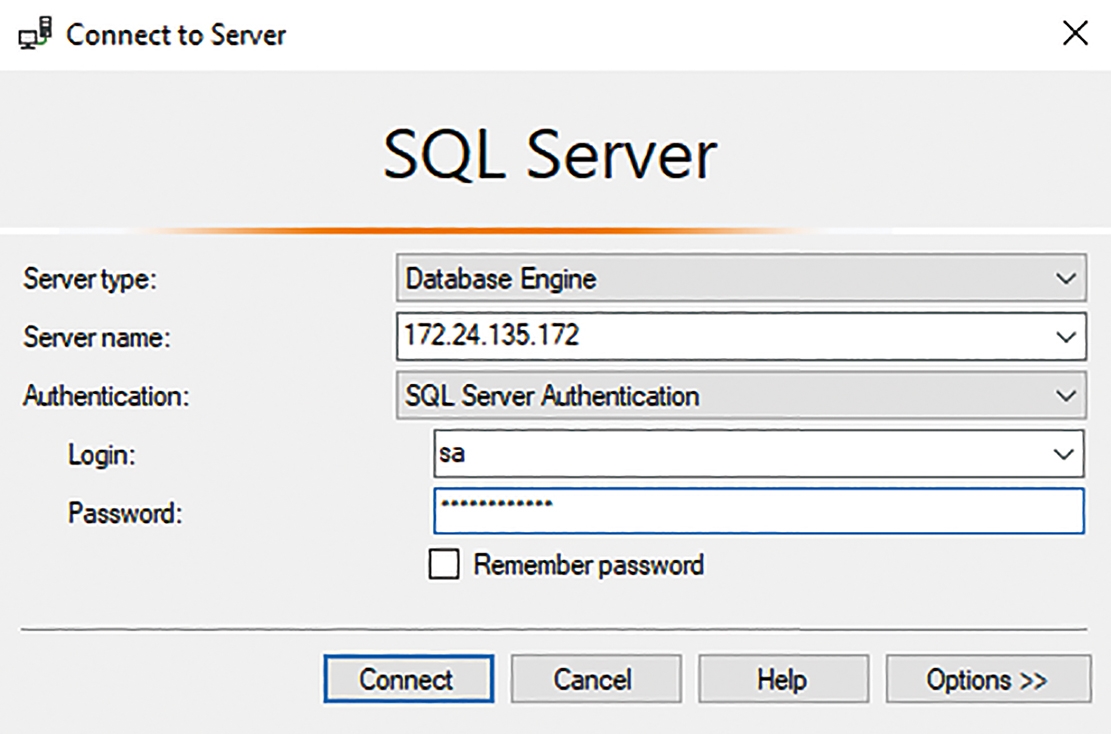Click the Connect to Server title text
This screenshot has width=1111, height=734.
(x=176, y=35)
